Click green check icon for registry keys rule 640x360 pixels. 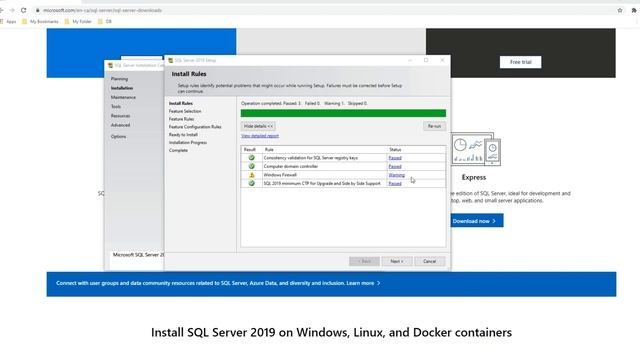pyautogui.click(x=251, y=158)
